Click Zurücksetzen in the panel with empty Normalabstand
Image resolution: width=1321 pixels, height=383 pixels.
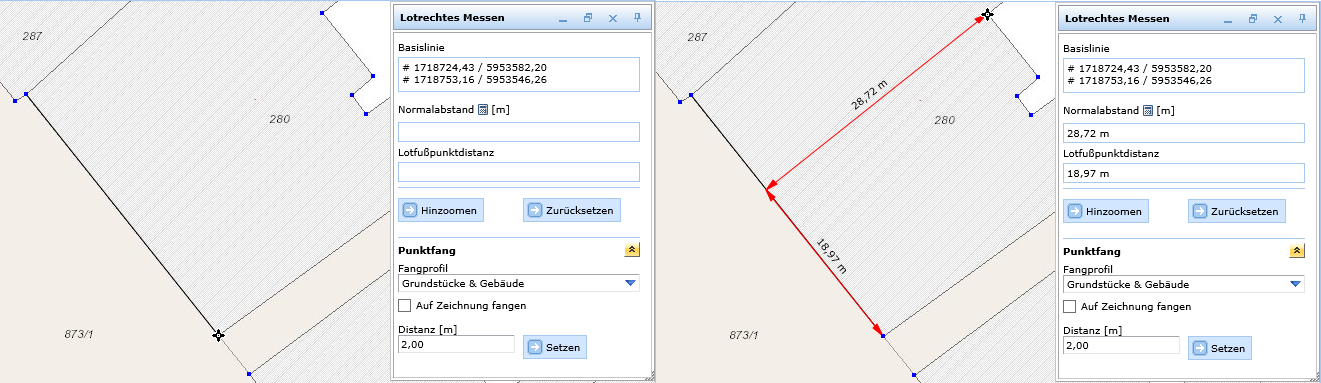[572, 211]
